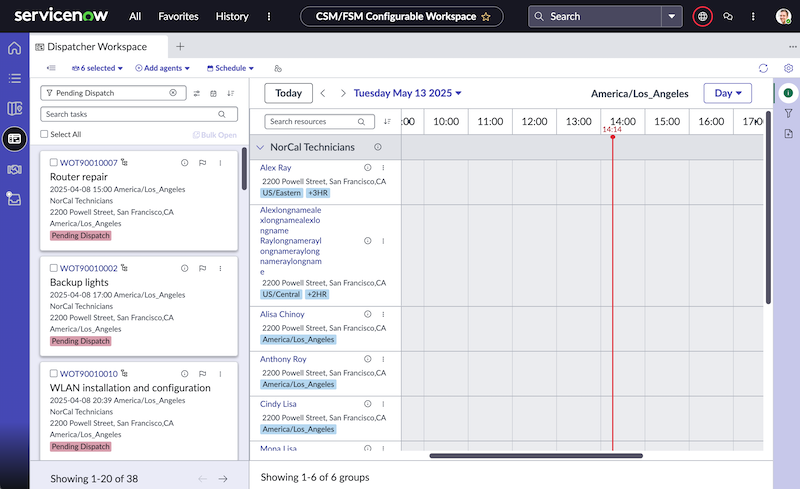
Task: Open the Cindy Lisa agent link
Action: point(278,404)
